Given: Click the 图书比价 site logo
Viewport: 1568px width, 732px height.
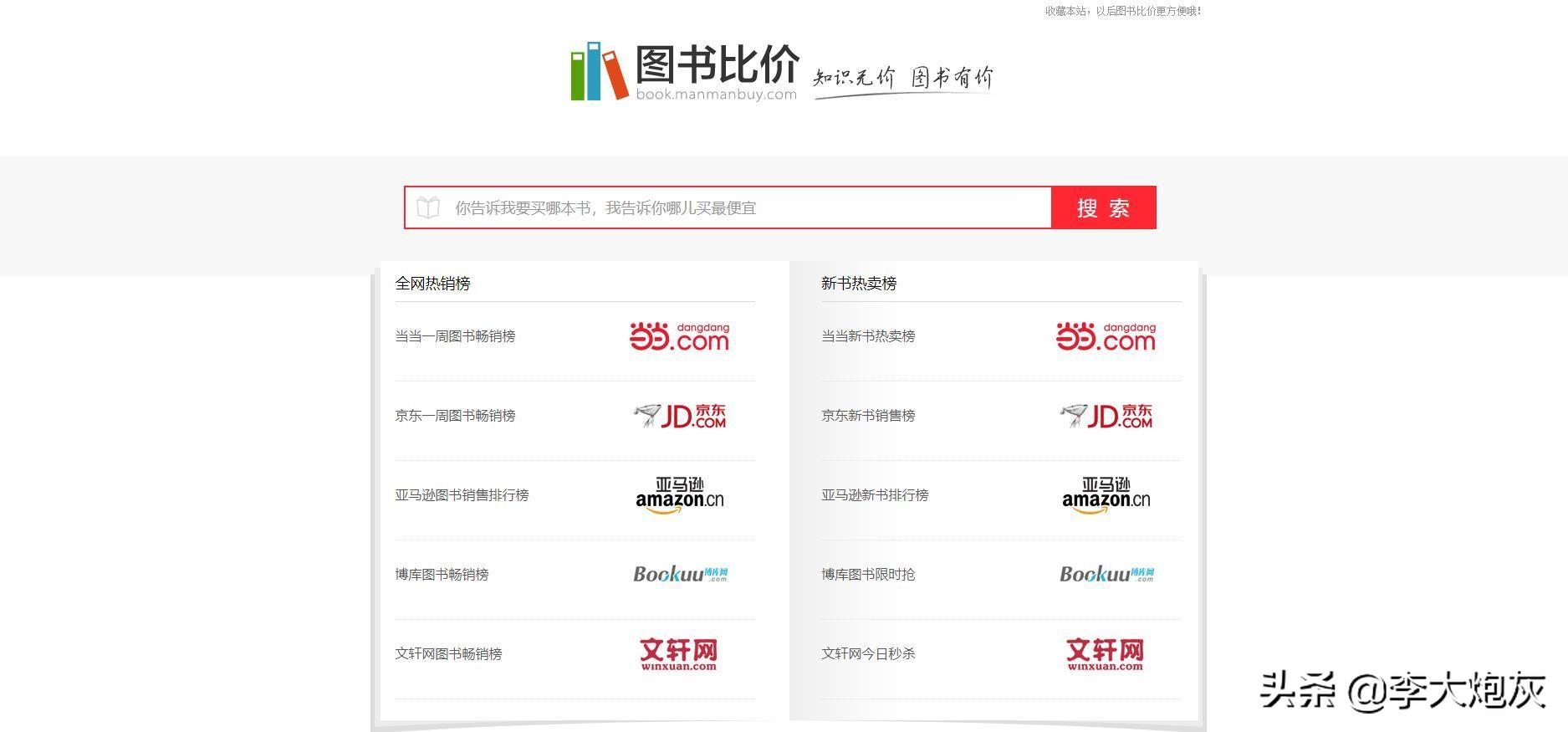Looking at the screenshot, I should [x=684, y=72].
